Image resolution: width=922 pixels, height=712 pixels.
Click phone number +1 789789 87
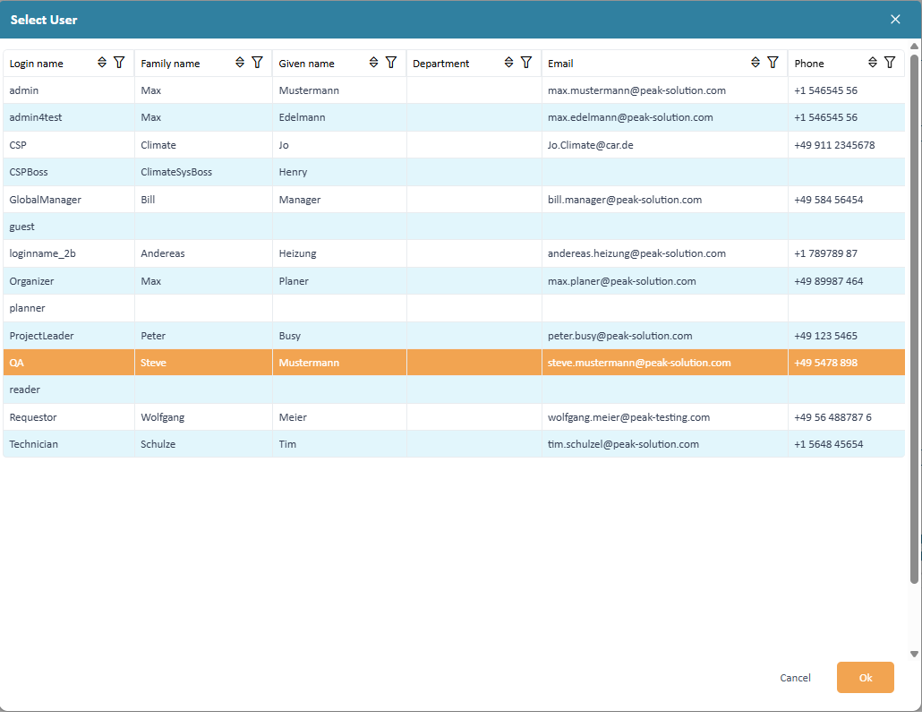click(x=826, y=254)
